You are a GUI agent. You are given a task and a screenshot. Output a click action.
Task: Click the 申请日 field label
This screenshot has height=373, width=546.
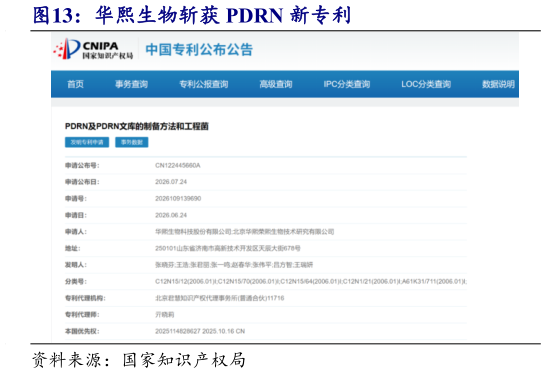(76, 215)
